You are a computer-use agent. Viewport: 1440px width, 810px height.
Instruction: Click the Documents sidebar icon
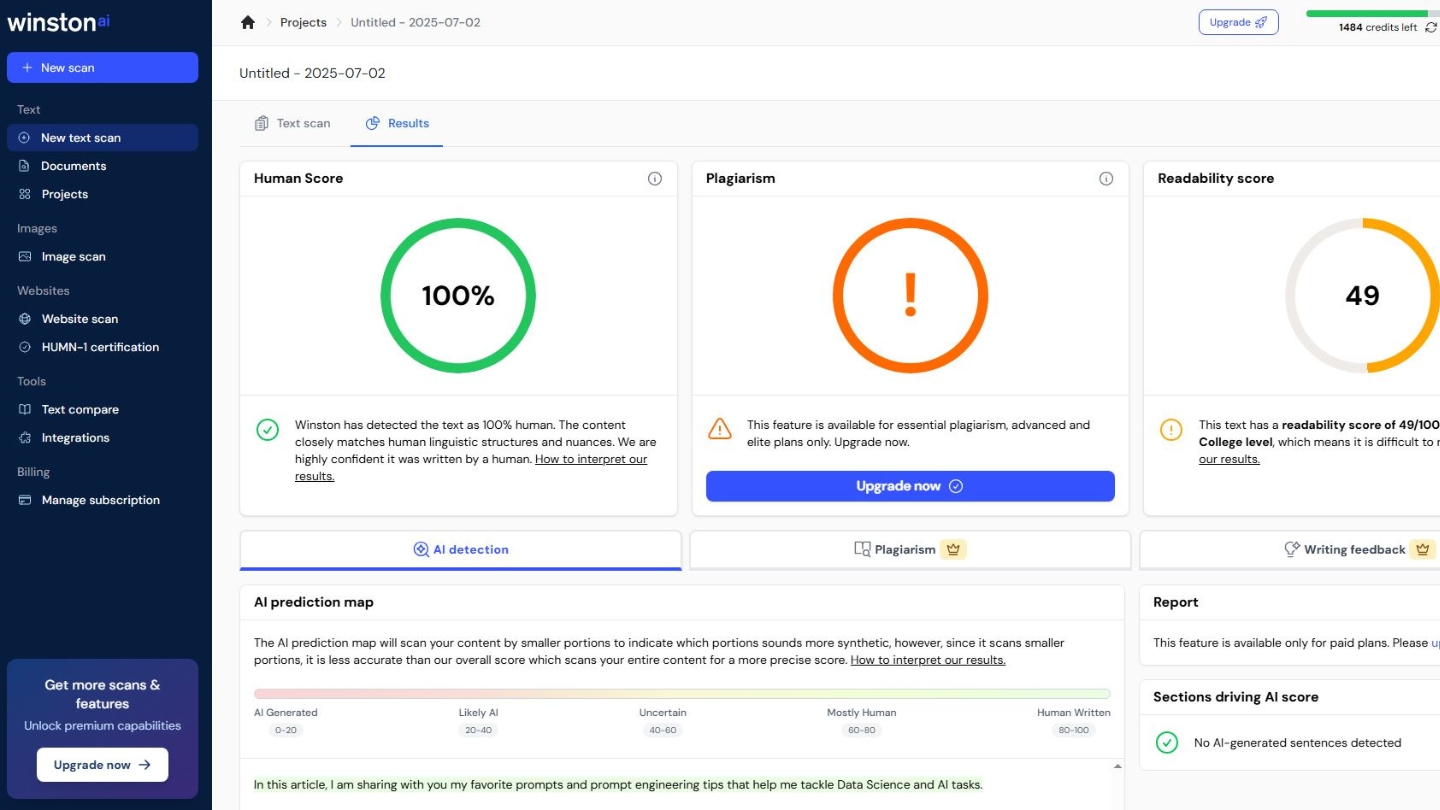point(25,166)
